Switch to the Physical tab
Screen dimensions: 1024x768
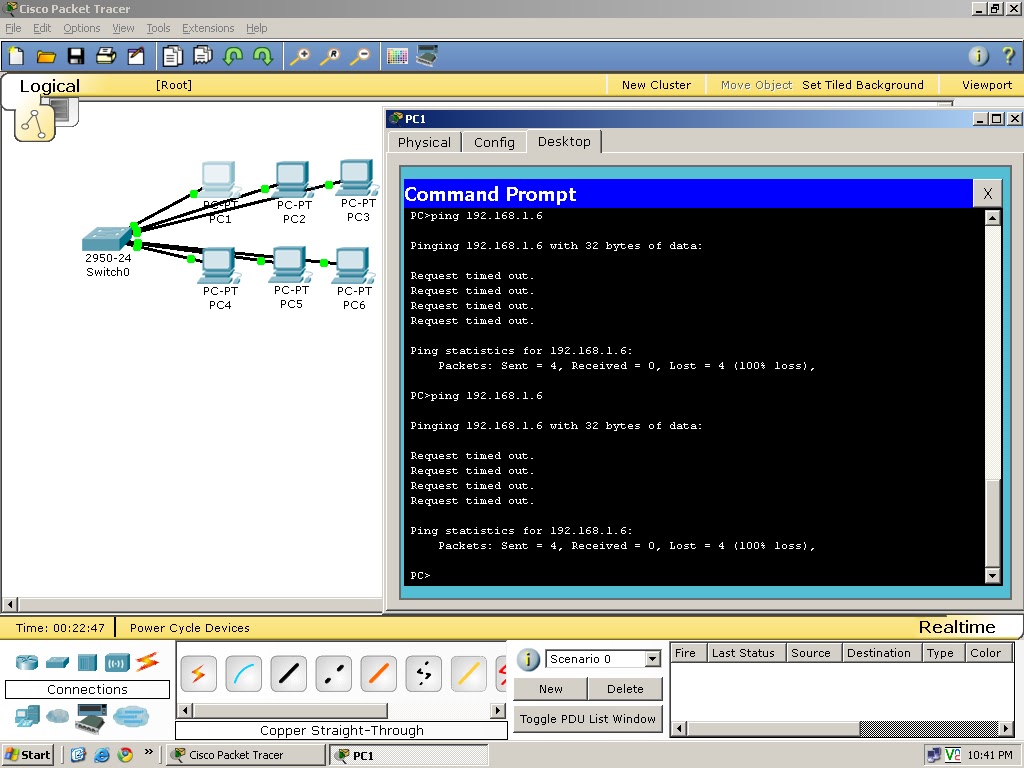point(423,142)
